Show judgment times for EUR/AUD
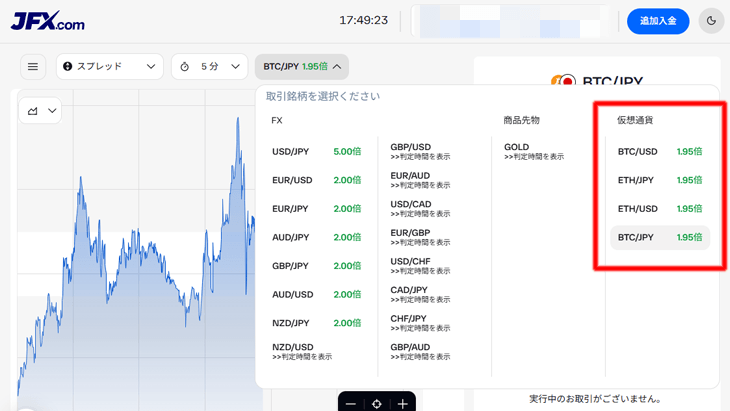The height and width of the screenshot is (411, 730). point(420,186)
